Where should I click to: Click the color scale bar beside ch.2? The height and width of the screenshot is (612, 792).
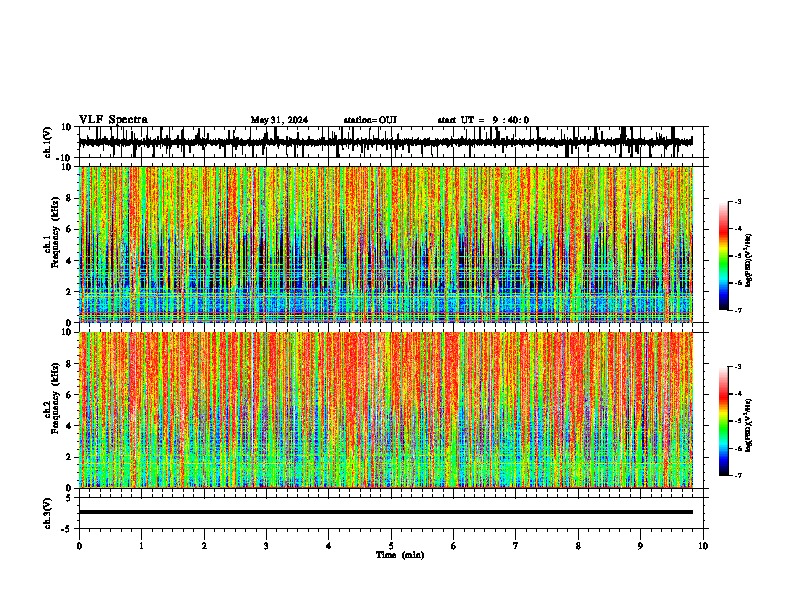tap(724, 421)
